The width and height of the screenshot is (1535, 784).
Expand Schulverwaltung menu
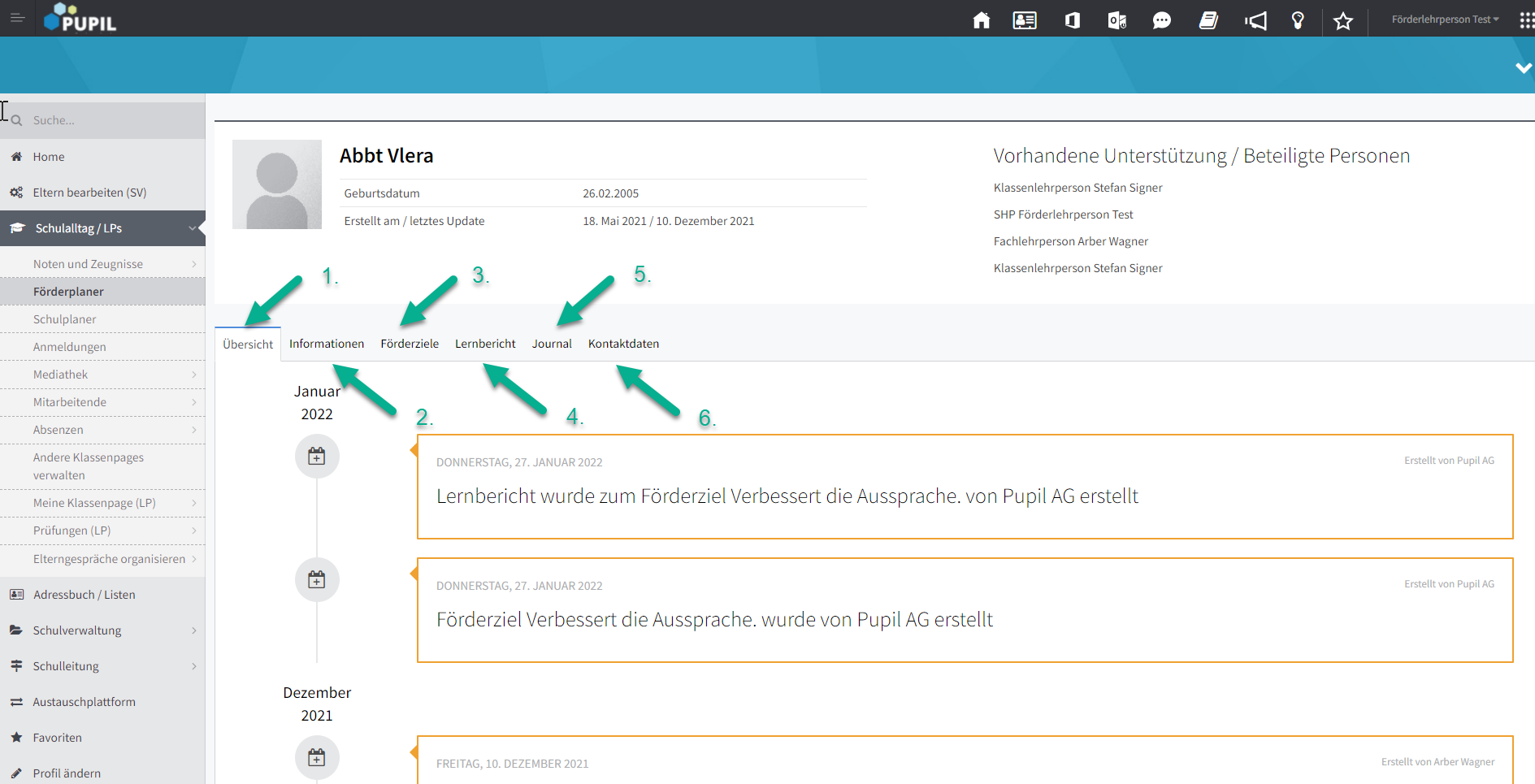pos(102,630)
